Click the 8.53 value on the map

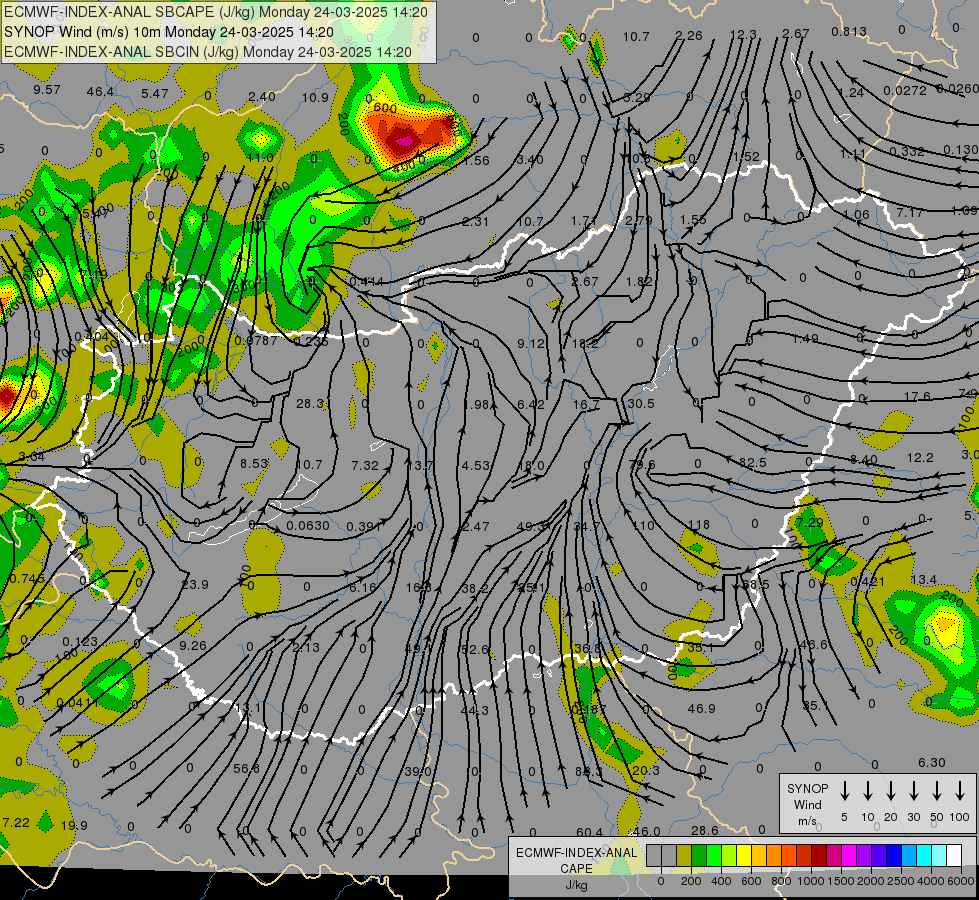coord(254,463)
